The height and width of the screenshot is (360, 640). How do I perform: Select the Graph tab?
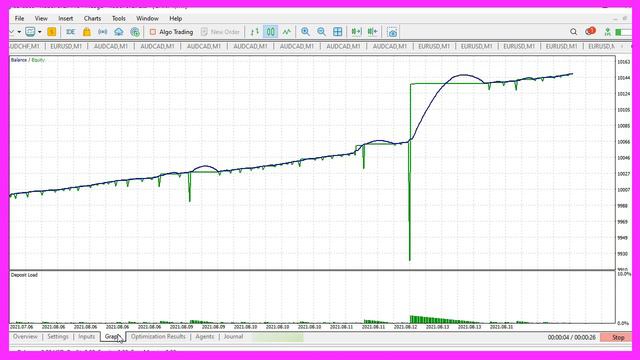(x=113, y=337)
